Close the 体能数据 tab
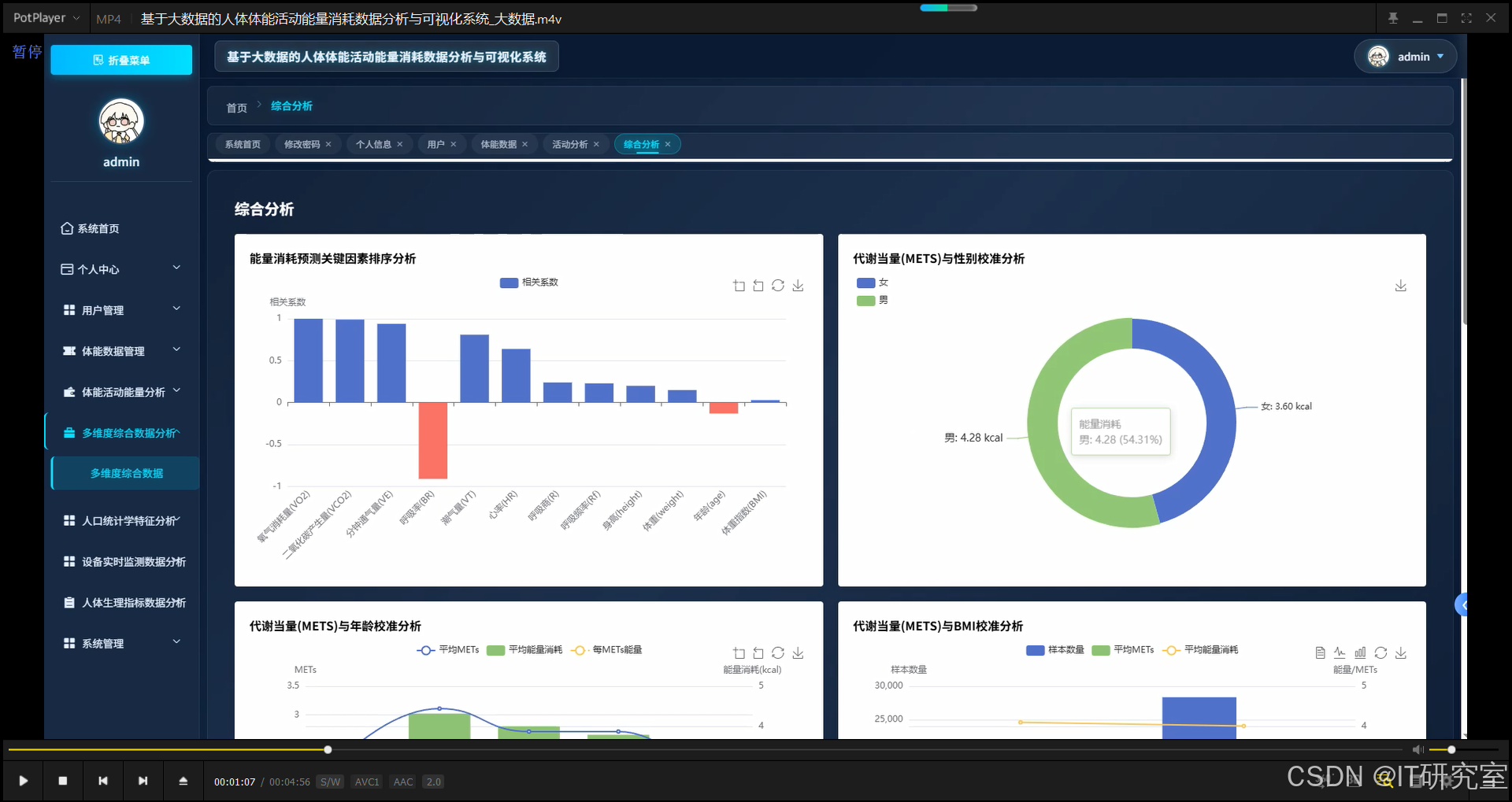1512x802 pixels. (525, 144)
